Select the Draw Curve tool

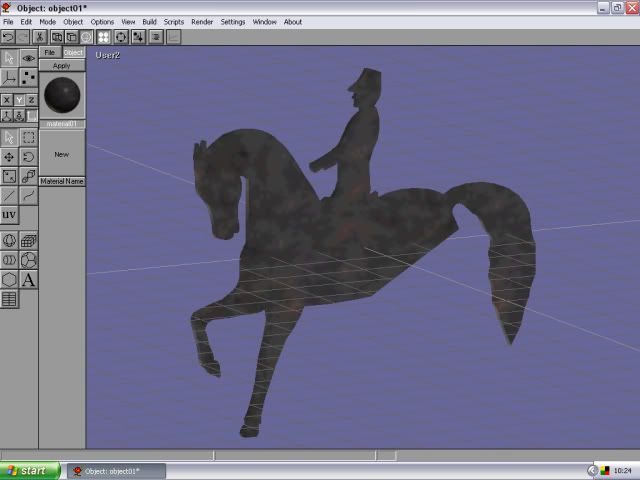(x=28, y=196)
